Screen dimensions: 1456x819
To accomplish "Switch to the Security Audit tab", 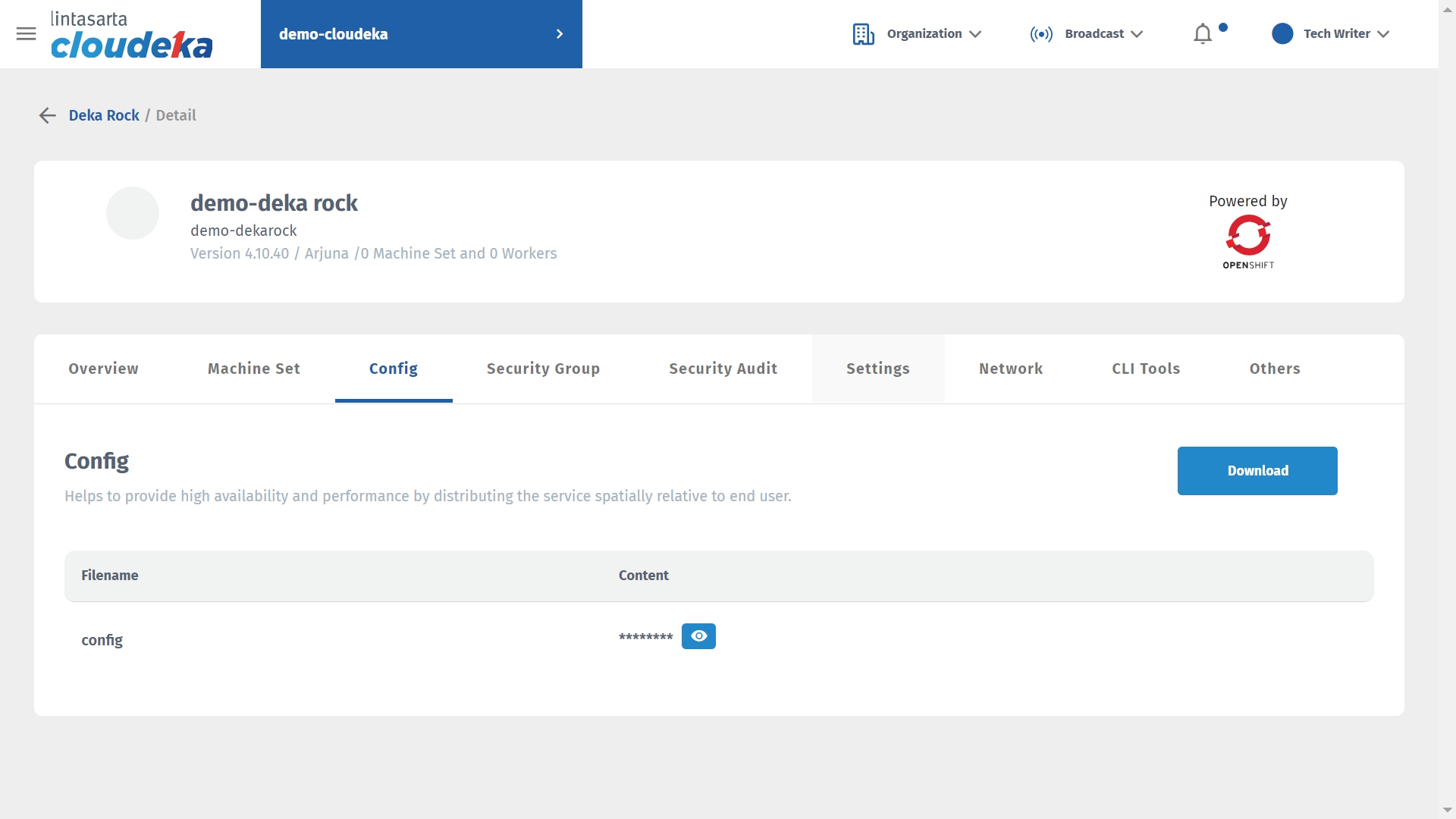I will click(x=723, y=369).
